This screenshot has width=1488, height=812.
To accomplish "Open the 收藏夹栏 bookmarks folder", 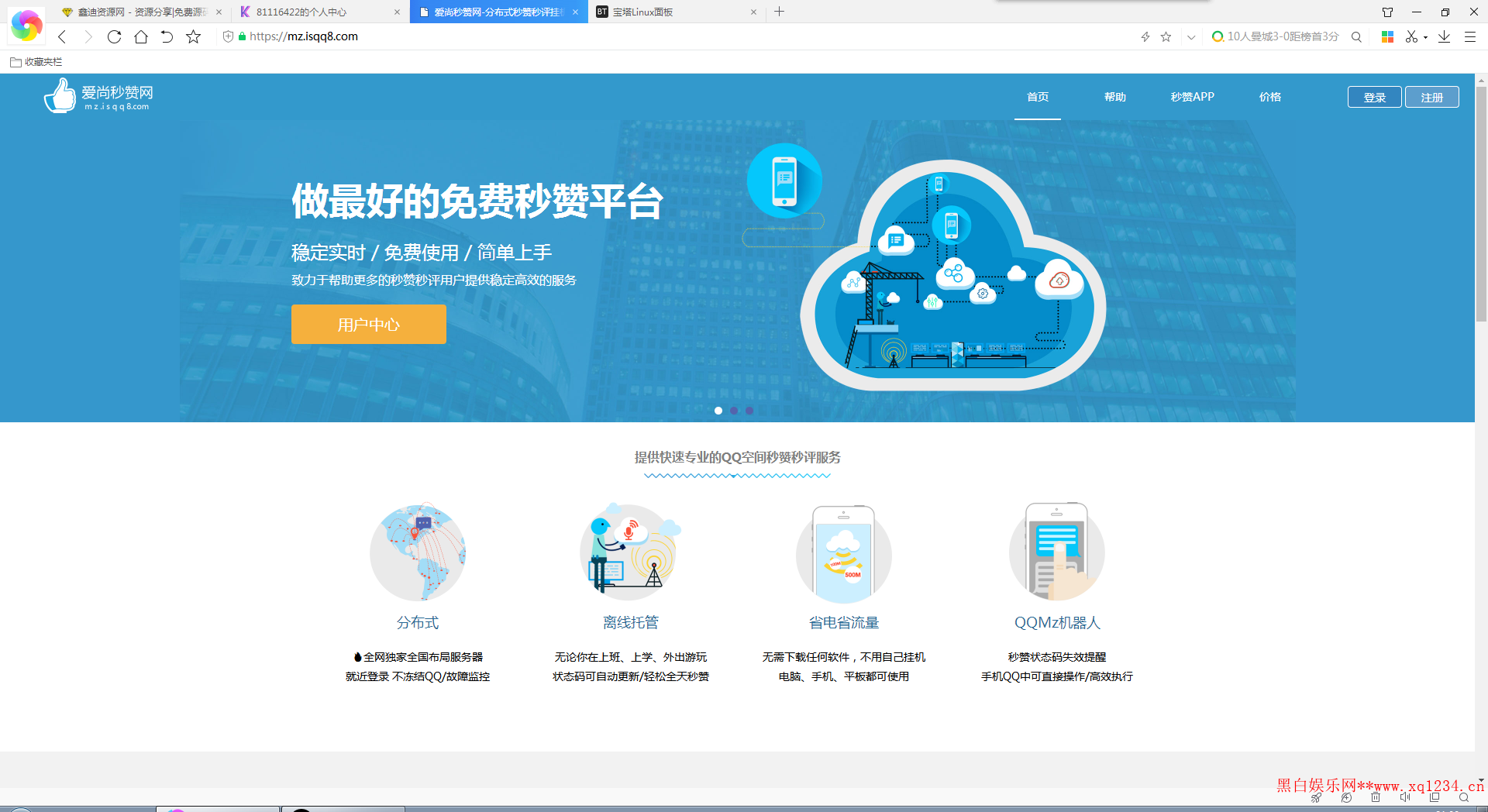I will pyautogui.click(x=36, y=62).
